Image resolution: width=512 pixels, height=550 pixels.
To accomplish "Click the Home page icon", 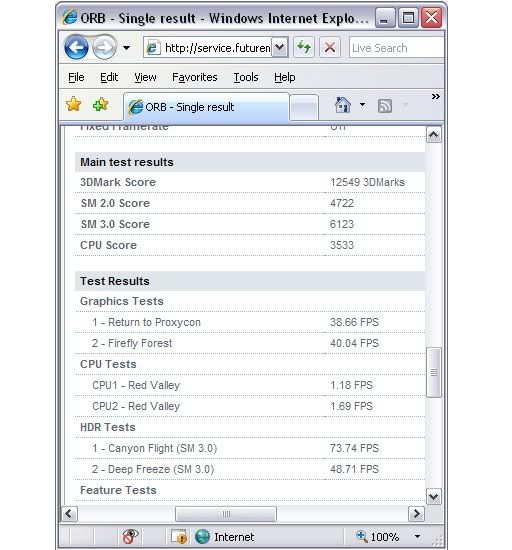I will tap(342, 105).
